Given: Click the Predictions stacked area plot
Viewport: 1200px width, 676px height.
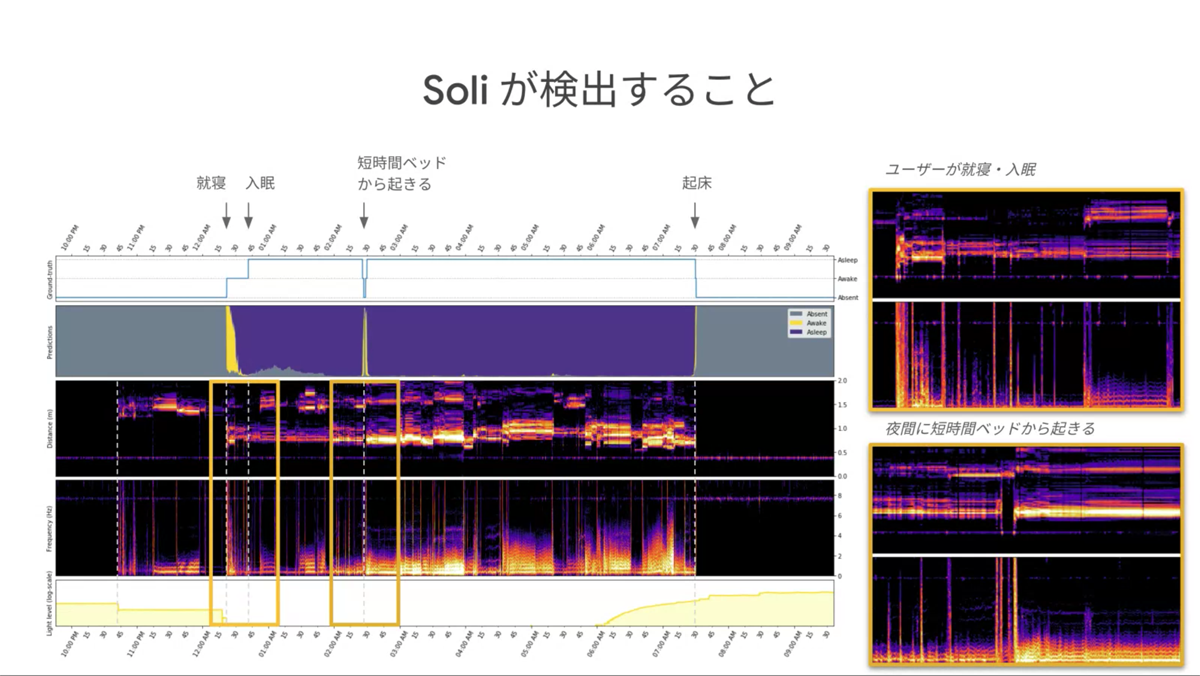Looking at the screenshot, I should point(445,341).
